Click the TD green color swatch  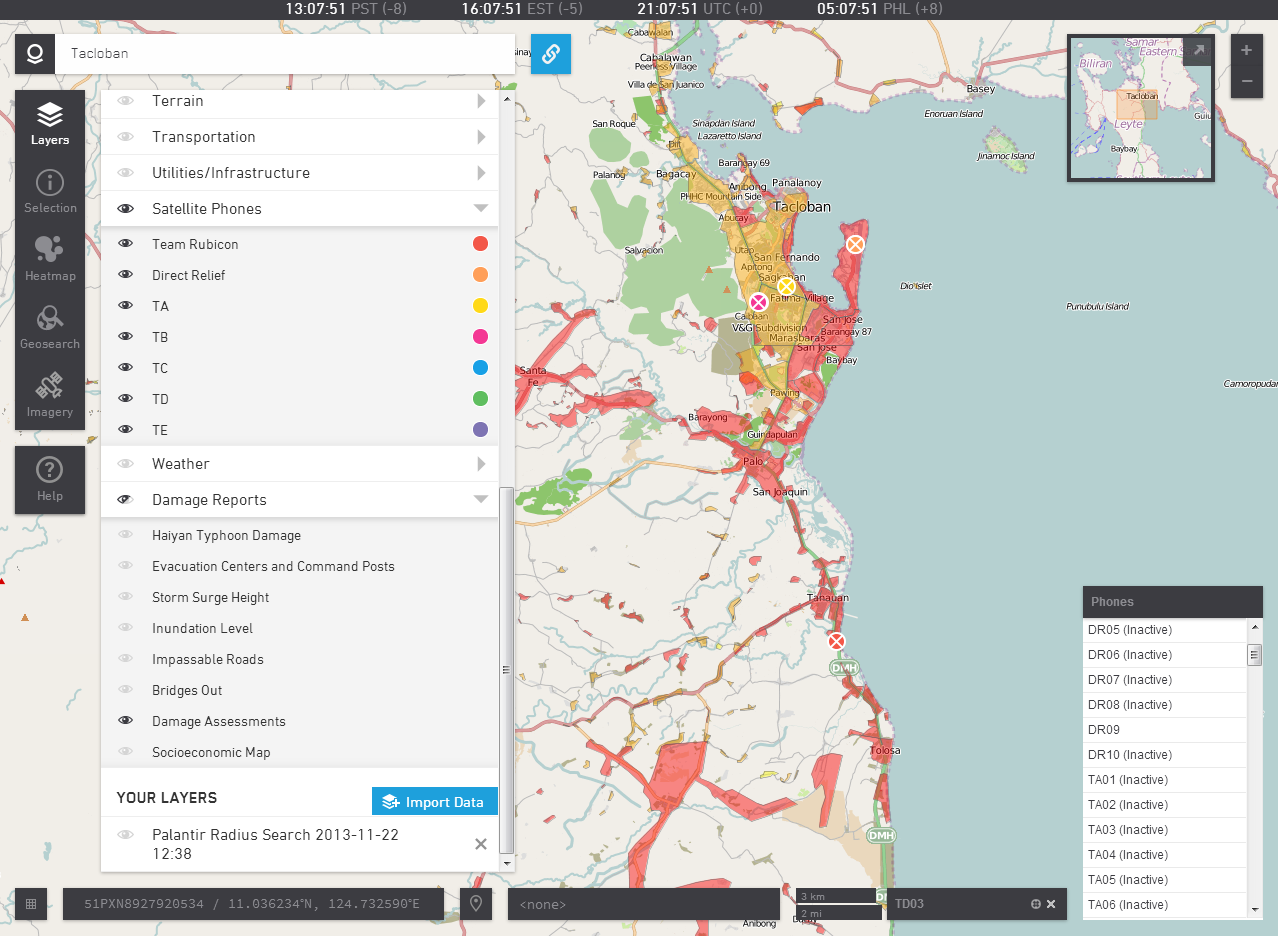[480, 399]
